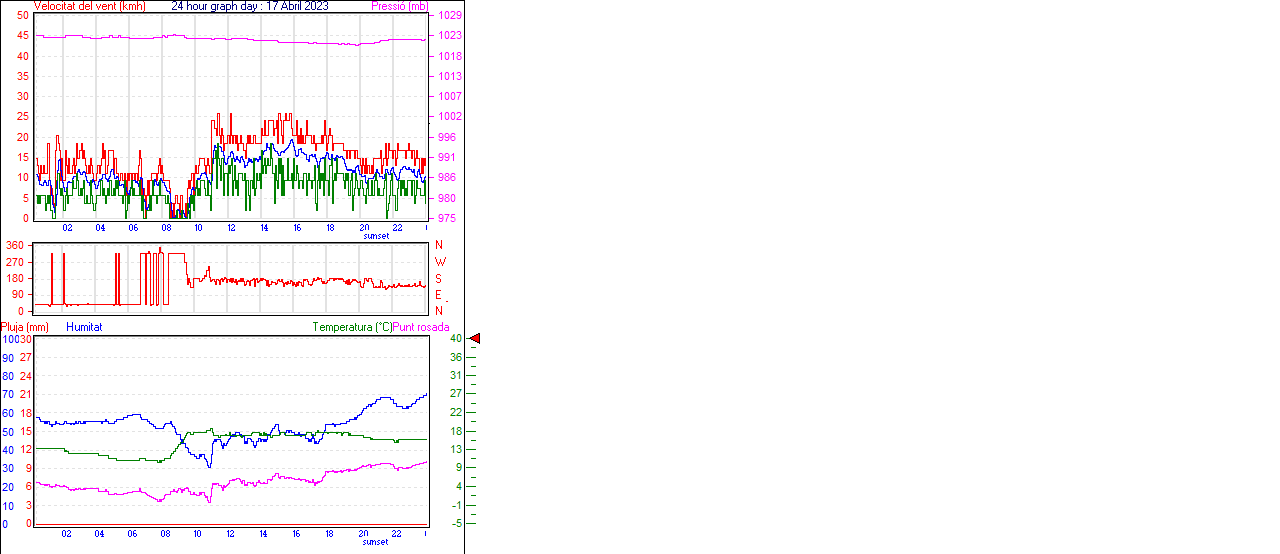
Task: Click the 'sunset' label under the wind graph
Action: 377,235
